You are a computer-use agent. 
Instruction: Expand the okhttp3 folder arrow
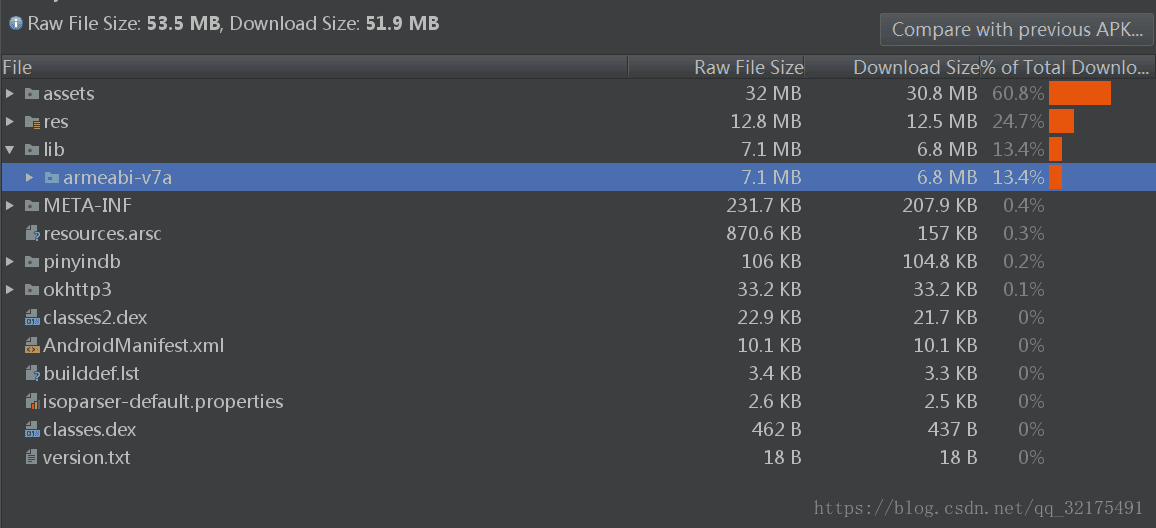point(10,290)
